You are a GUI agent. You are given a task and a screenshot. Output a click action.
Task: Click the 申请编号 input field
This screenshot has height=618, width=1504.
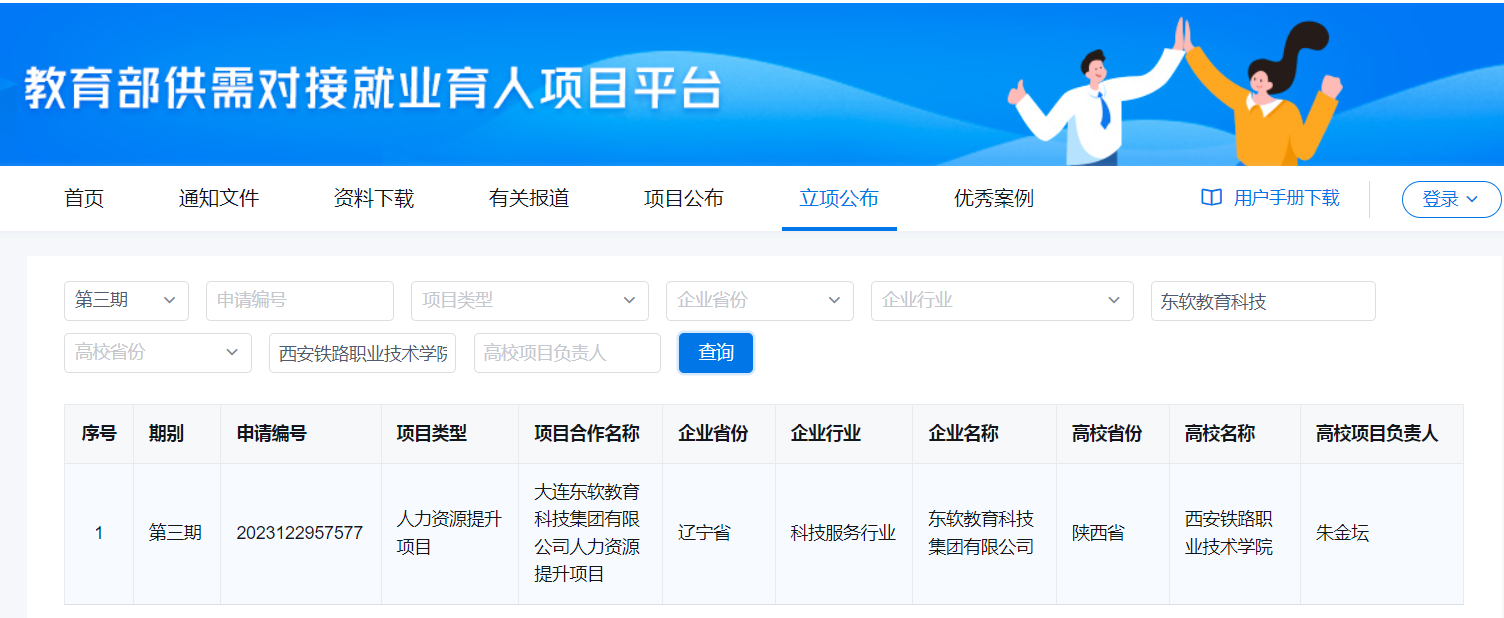click(x=299, y=301)
